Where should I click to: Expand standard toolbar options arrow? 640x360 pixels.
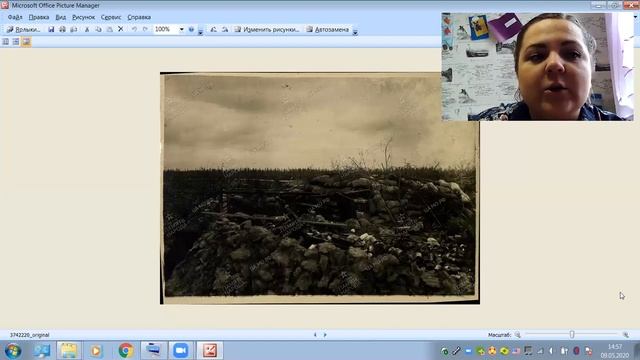200,31
